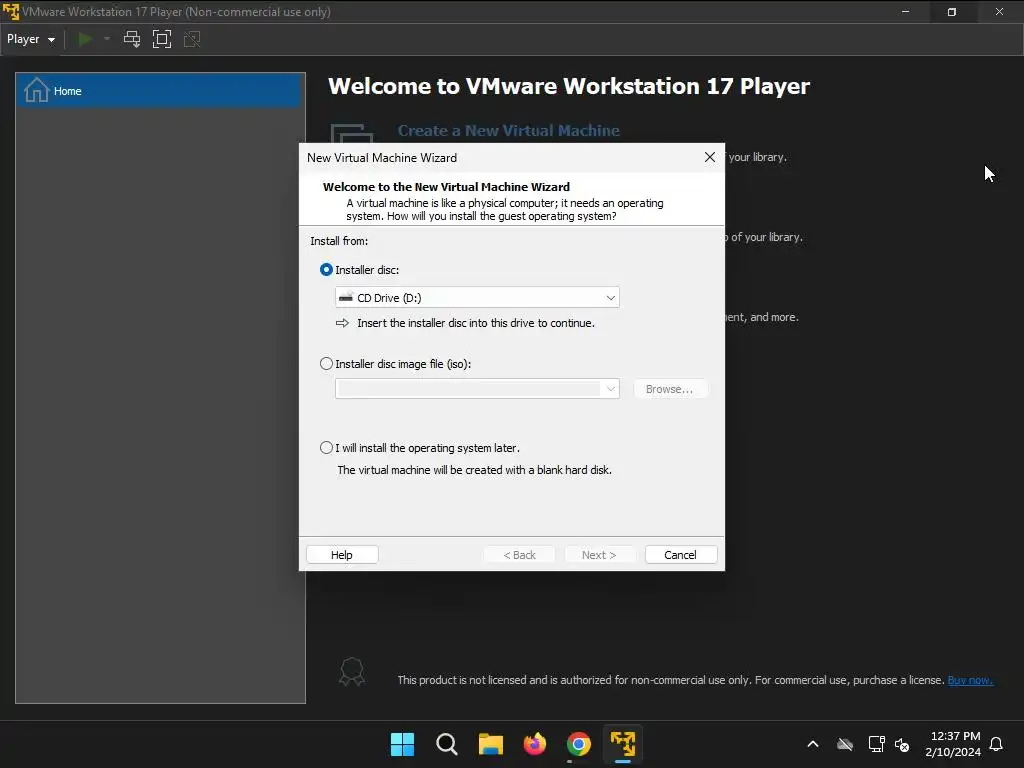Click the virtual machine icon beside Create link

pos(352,133)
